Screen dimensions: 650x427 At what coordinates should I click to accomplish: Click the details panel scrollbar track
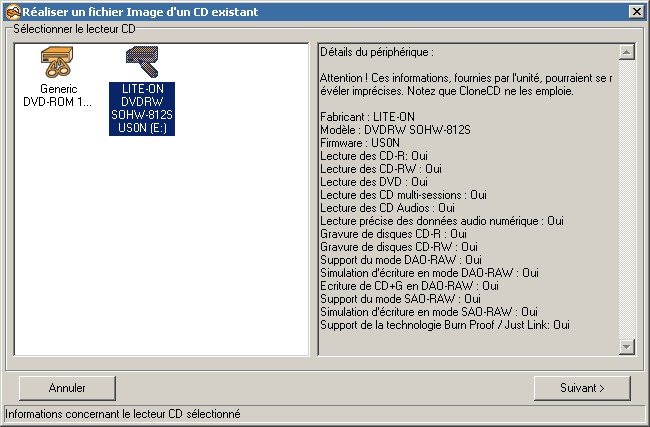pos(626,199)
